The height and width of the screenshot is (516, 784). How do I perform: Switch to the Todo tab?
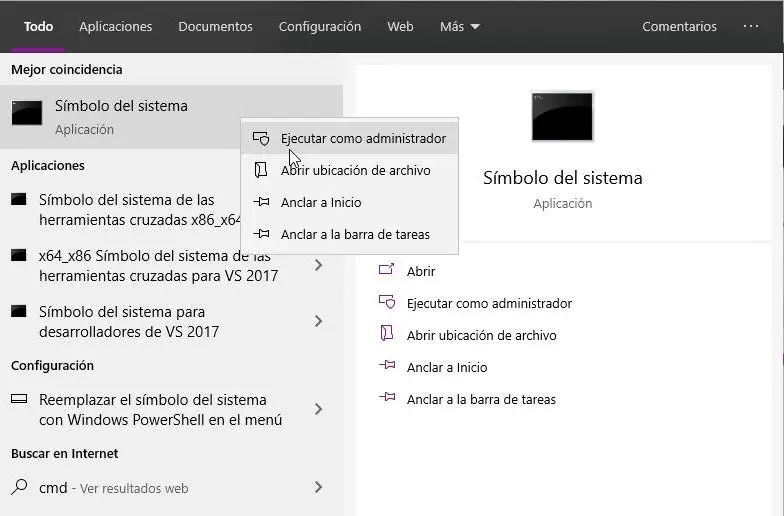coord(38,26)
